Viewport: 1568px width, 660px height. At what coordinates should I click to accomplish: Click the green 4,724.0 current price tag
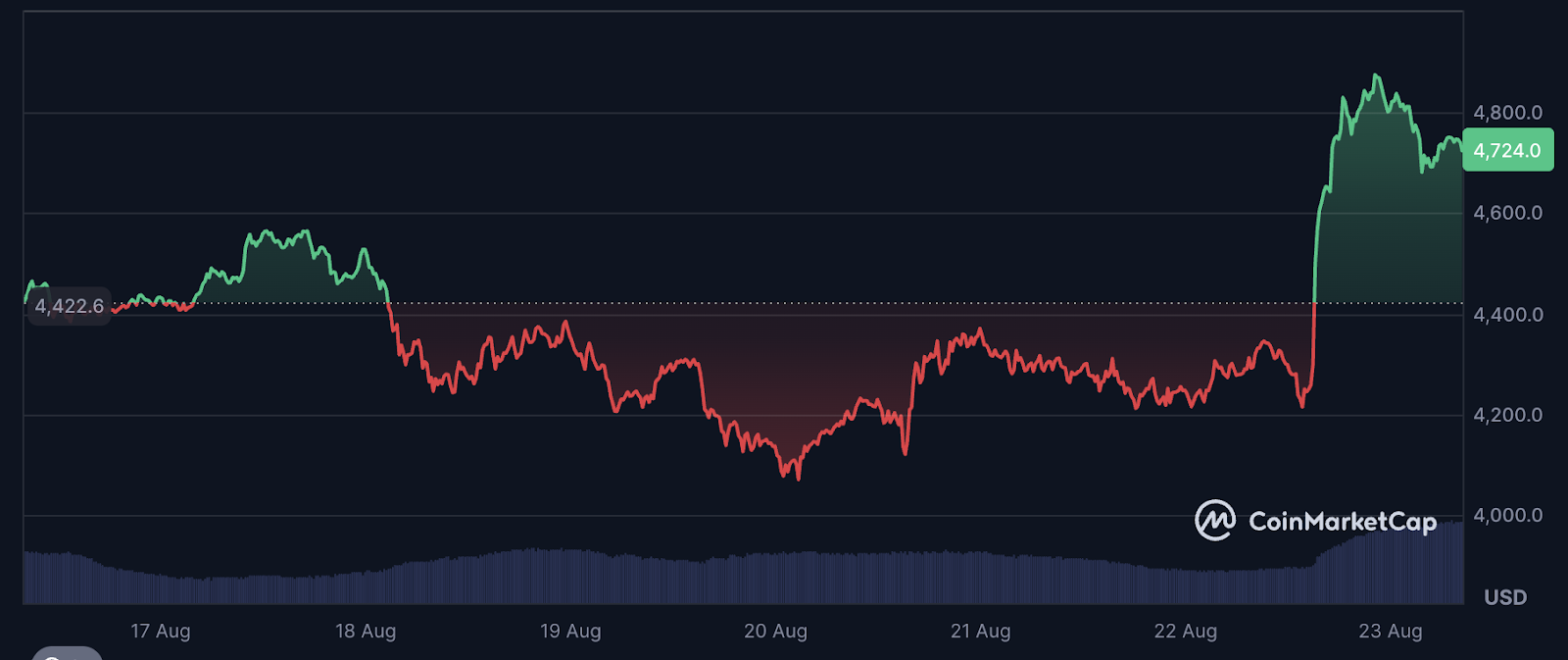1507,150
